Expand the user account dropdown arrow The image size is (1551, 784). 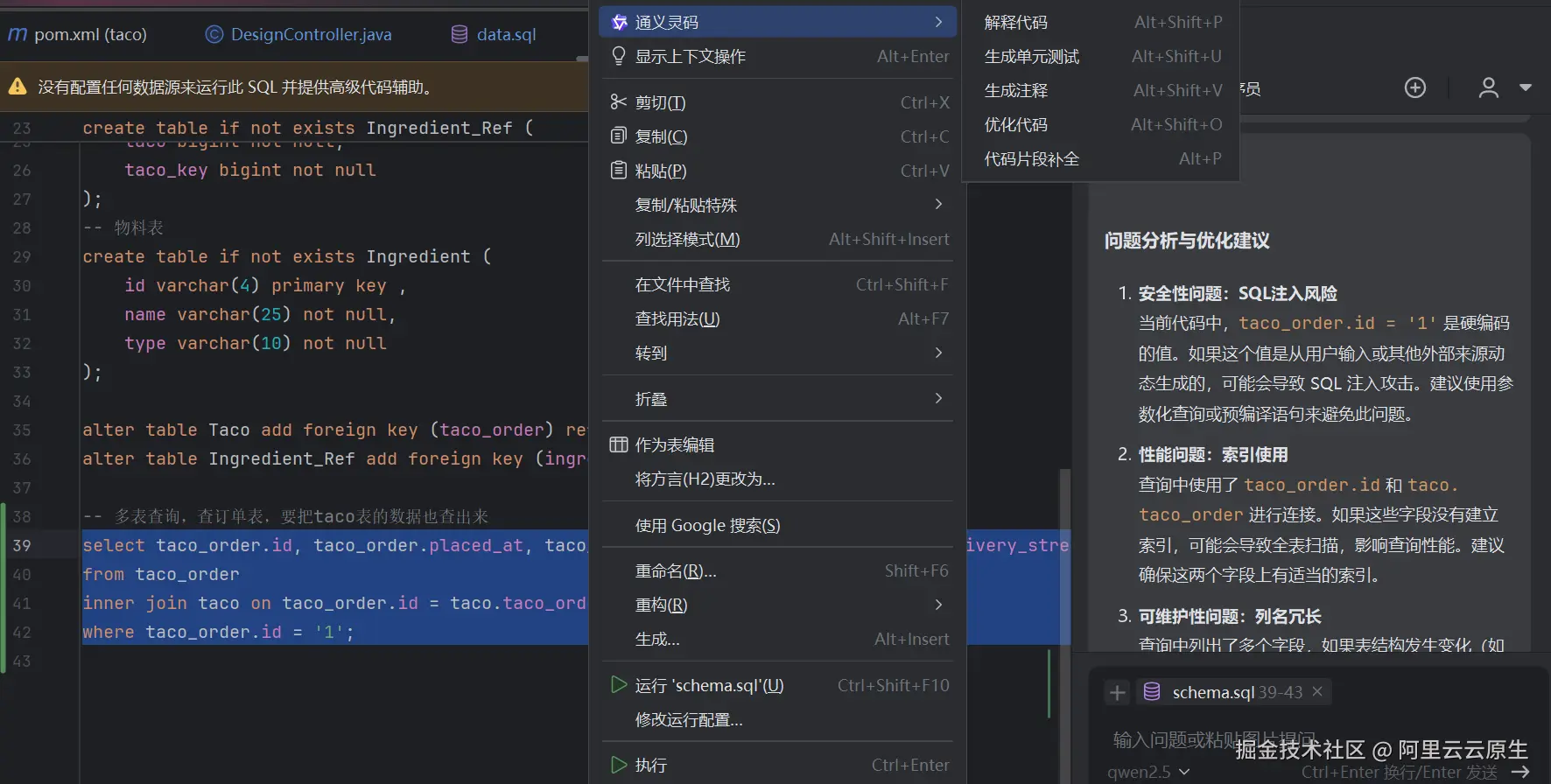(1526, 87)
